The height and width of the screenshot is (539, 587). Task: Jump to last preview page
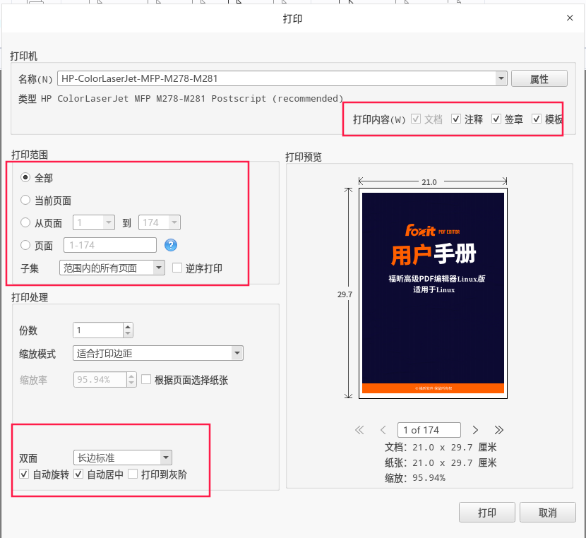(499, 430)
